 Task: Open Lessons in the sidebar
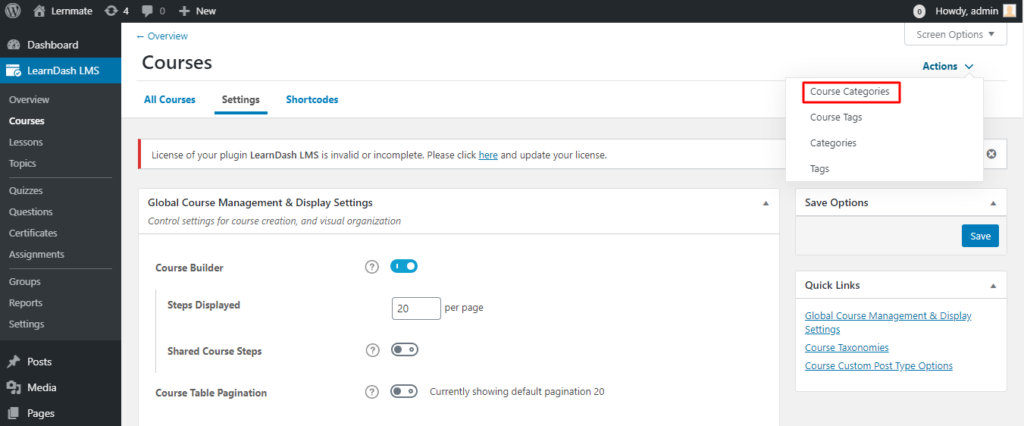[x=26, y=142]
